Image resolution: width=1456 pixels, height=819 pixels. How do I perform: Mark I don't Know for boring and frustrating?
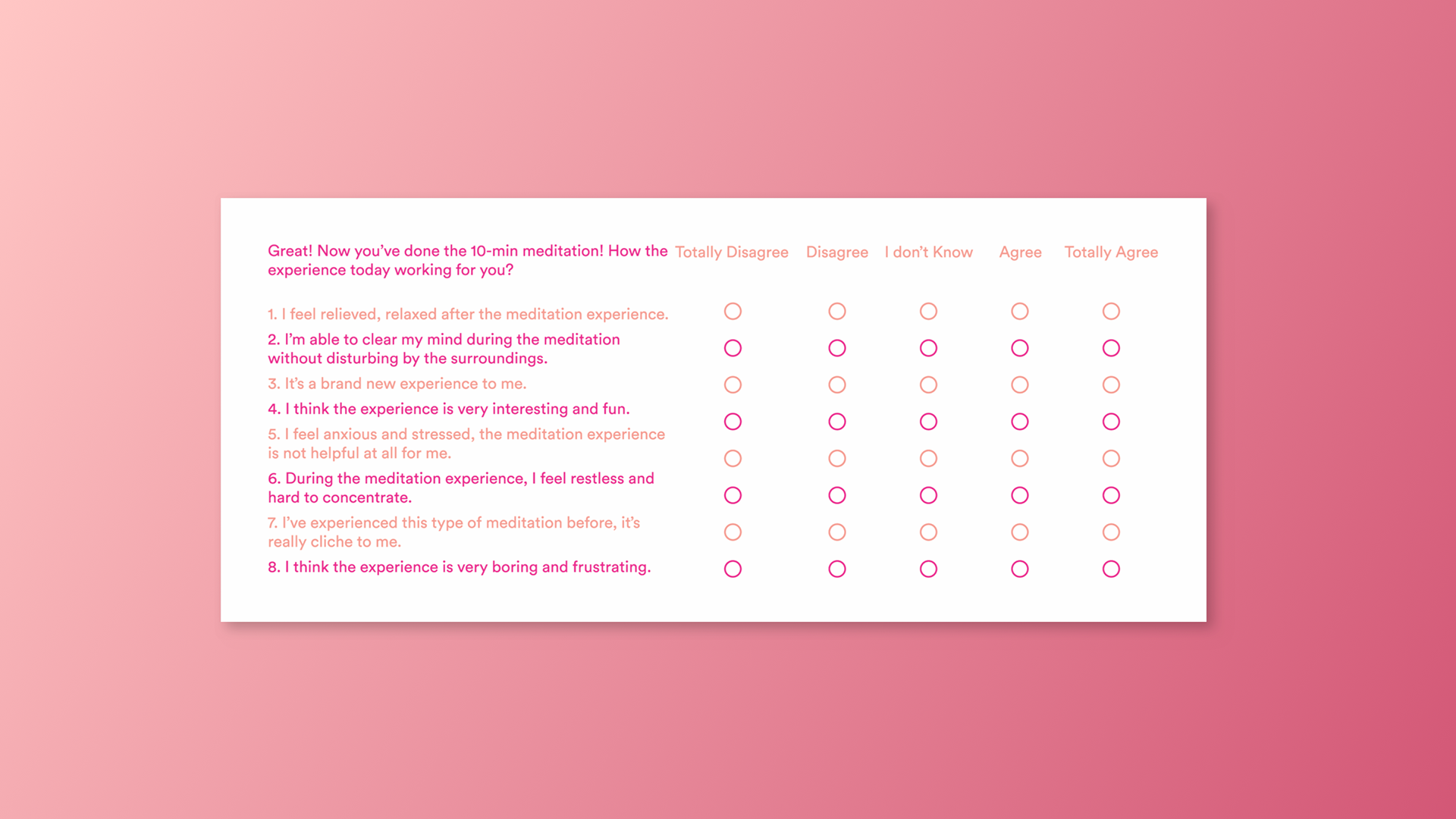pos(928,569)
